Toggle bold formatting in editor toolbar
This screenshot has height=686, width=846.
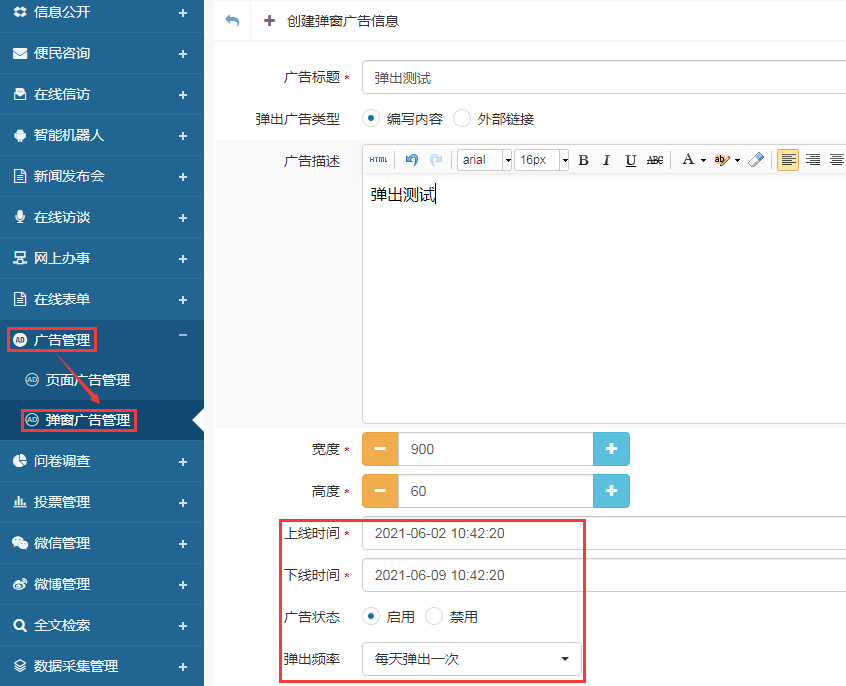click(584, 160)
